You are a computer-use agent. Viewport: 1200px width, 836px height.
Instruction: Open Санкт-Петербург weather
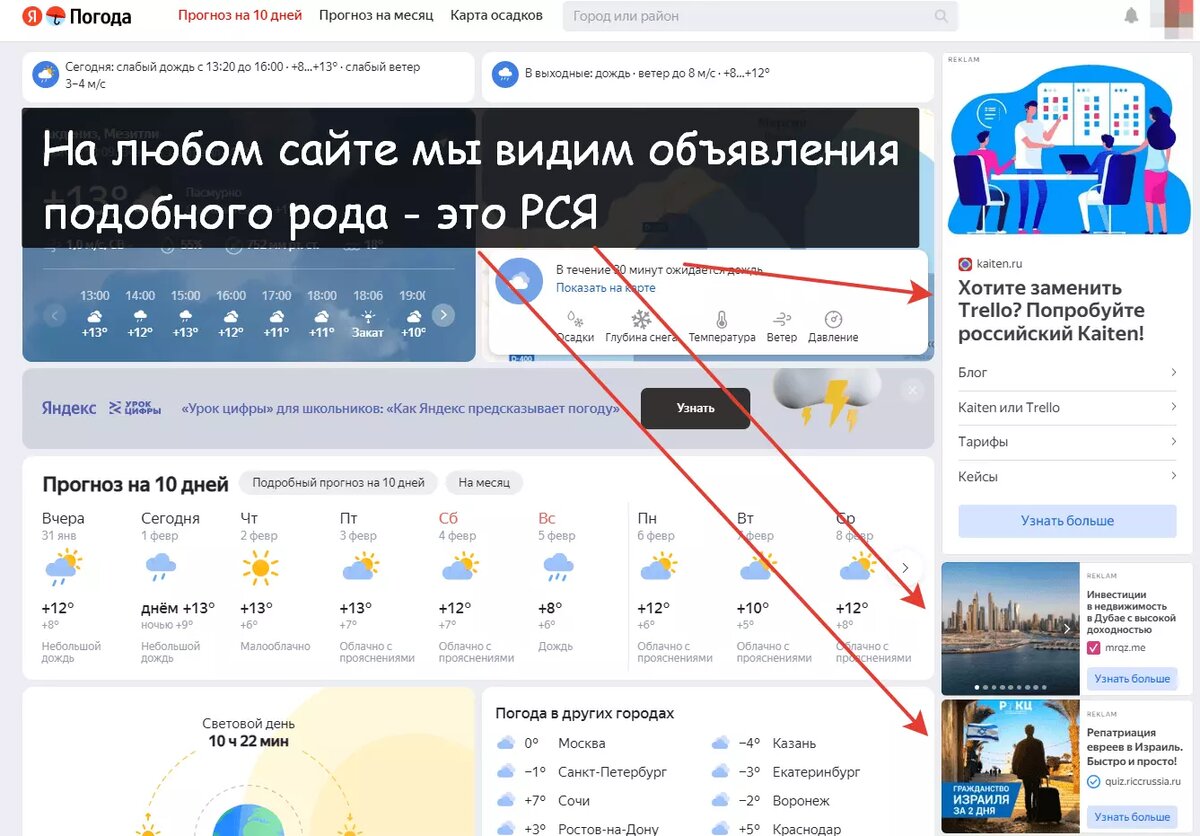pyautogui.click(x=612, y=772)
